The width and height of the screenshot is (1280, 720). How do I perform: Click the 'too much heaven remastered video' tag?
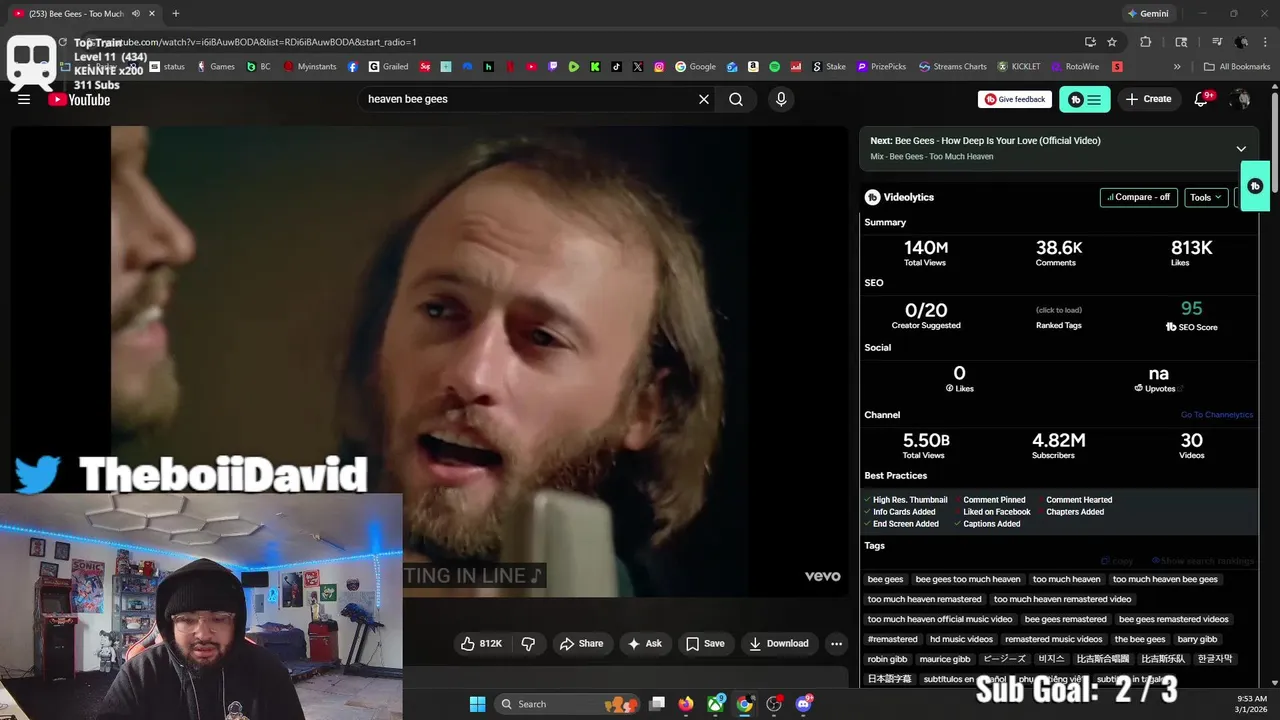(x=1062, y=599)
